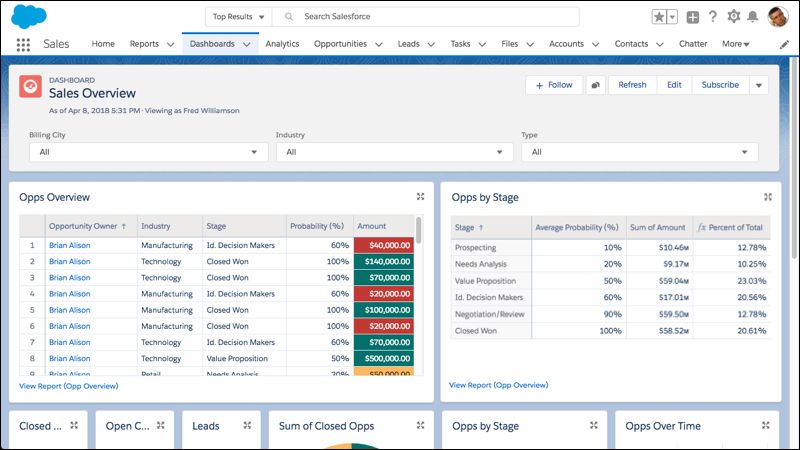The image size is (800, 450).
Task: Open the Help question mark icon
Action: tap(713, 16)
